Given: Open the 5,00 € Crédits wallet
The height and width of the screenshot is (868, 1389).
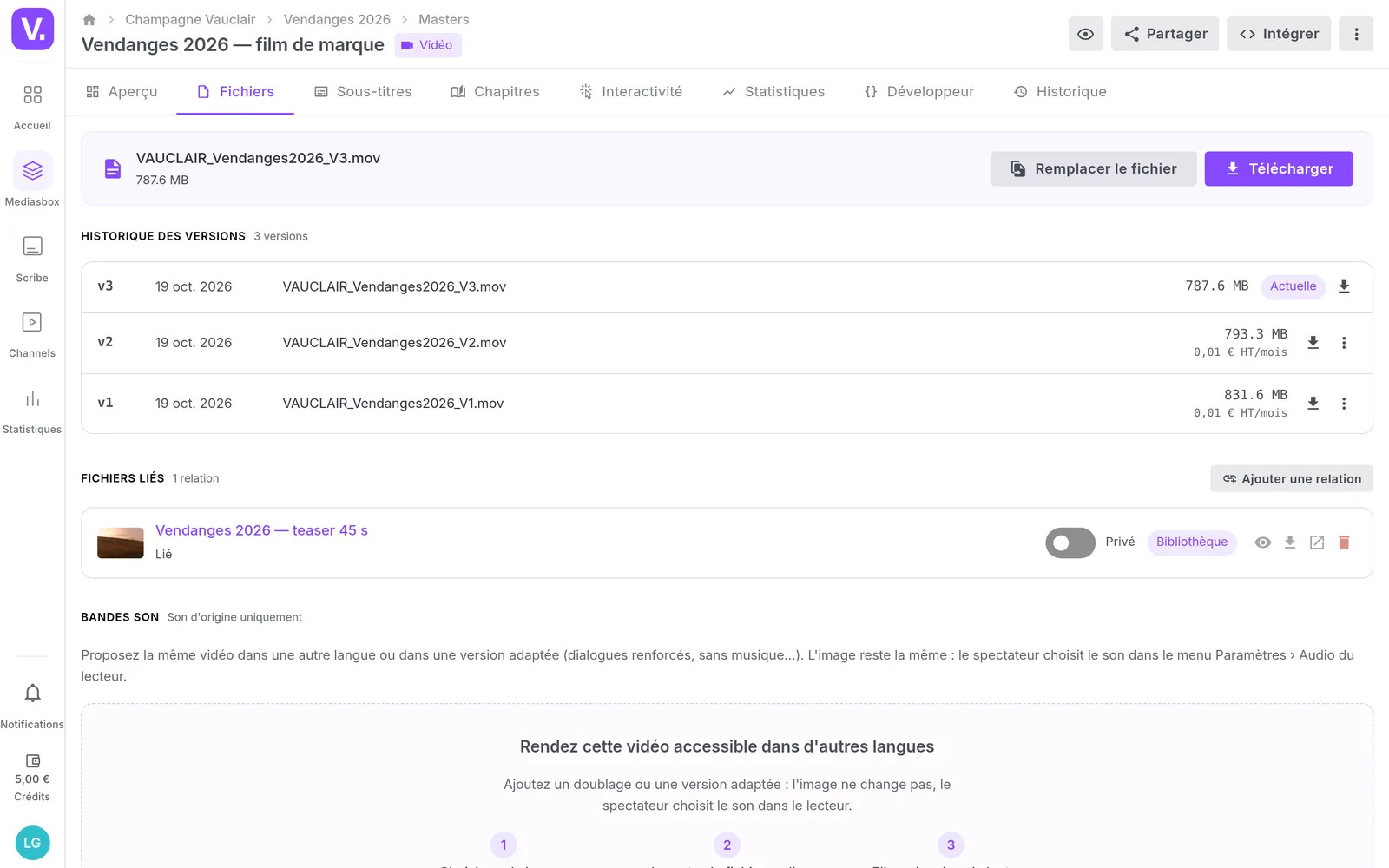Looking at the screenshot, I should (x=32, y=778).
